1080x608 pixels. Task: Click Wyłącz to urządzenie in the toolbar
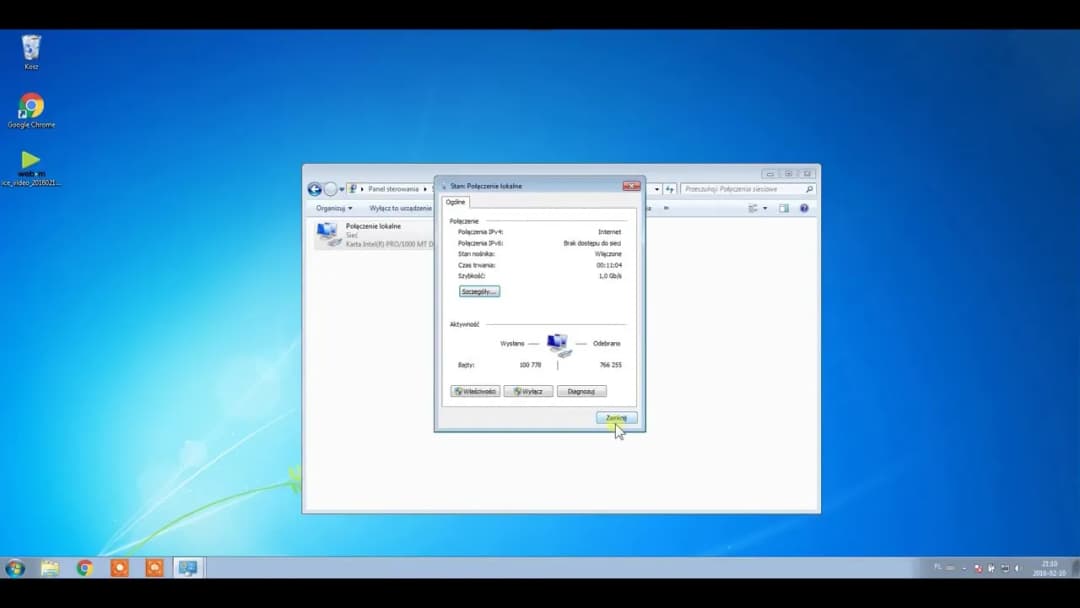[x=400, y=208]
